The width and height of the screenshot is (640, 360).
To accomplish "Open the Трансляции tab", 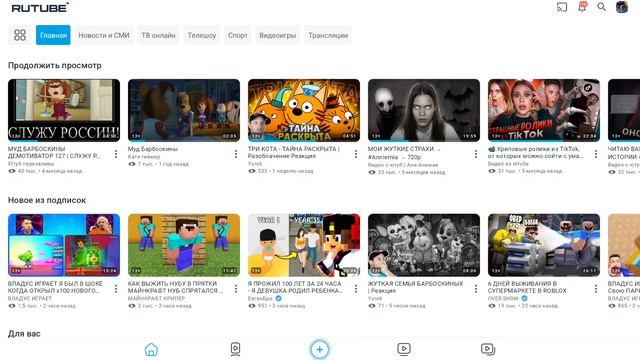I will (x=328, y=35).
